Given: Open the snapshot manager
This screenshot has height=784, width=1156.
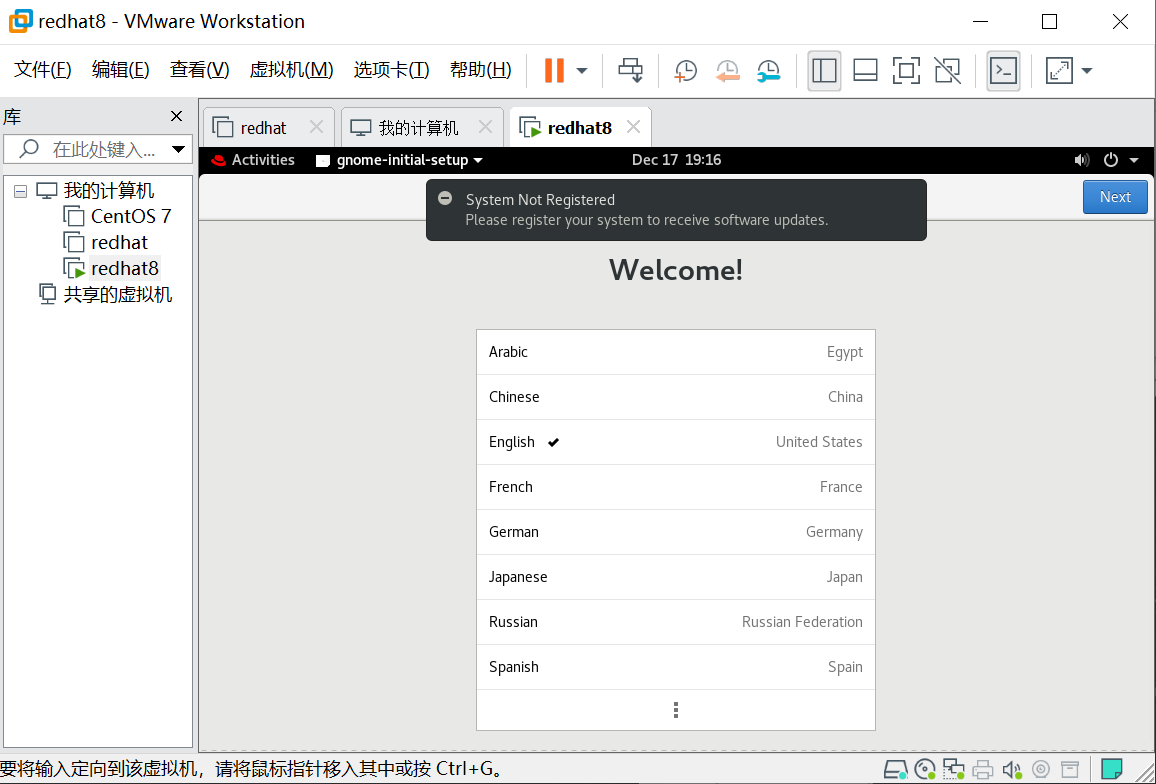Looking at the screenshot, I should click(x=768, y=71).
